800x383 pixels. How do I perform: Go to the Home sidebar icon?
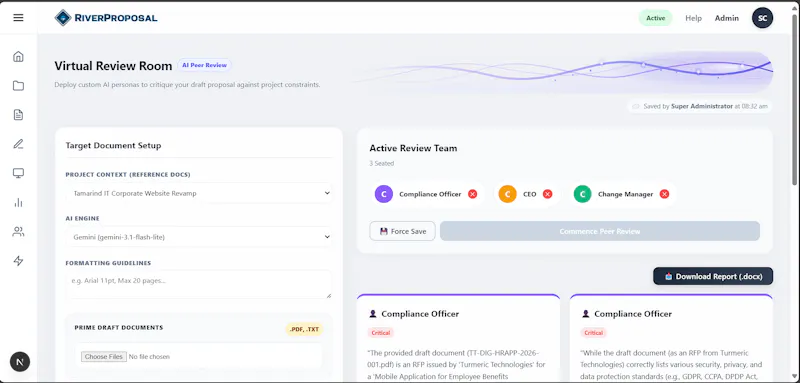click(x=18, y=57)
